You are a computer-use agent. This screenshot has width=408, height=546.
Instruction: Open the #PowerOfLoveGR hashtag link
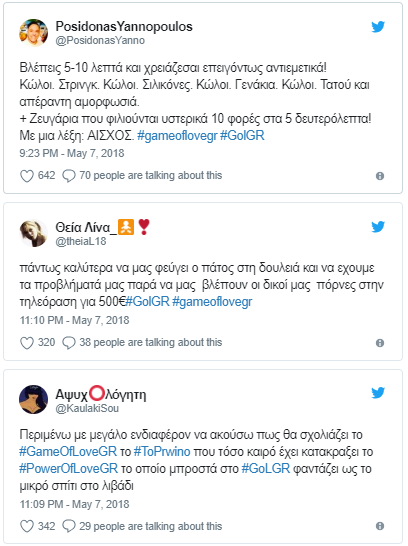pos(69,468)
